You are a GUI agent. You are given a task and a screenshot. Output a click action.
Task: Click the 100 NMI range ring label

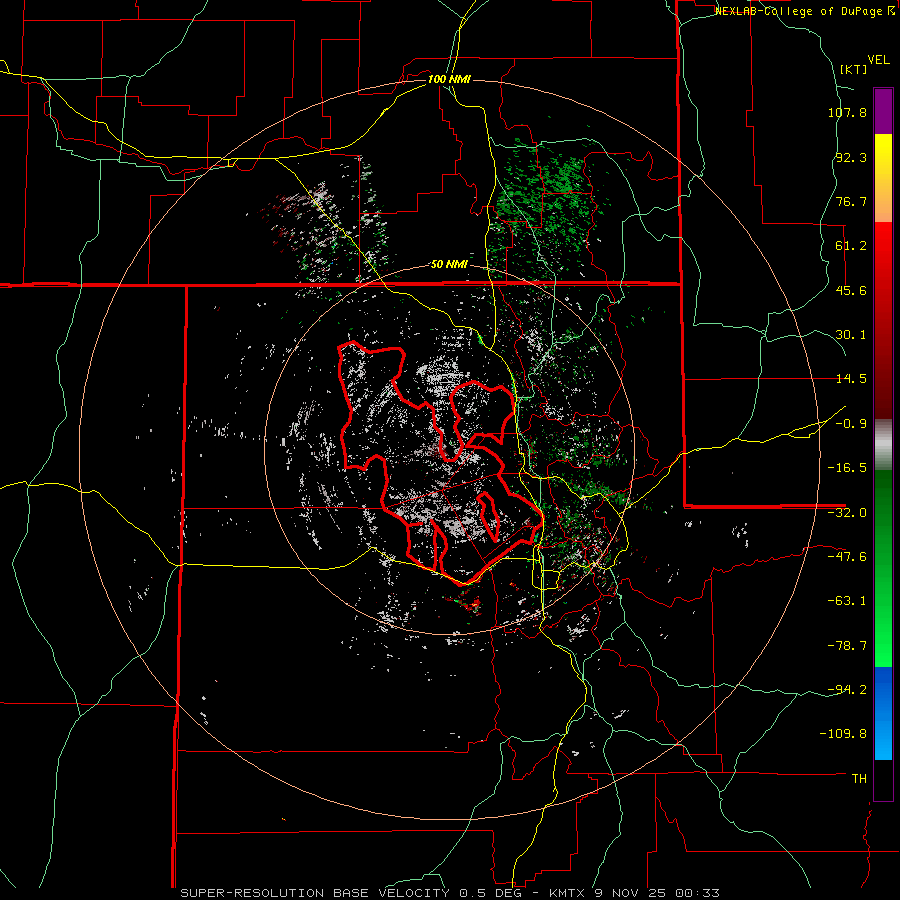pyautogui.click(x=449, y=79)
